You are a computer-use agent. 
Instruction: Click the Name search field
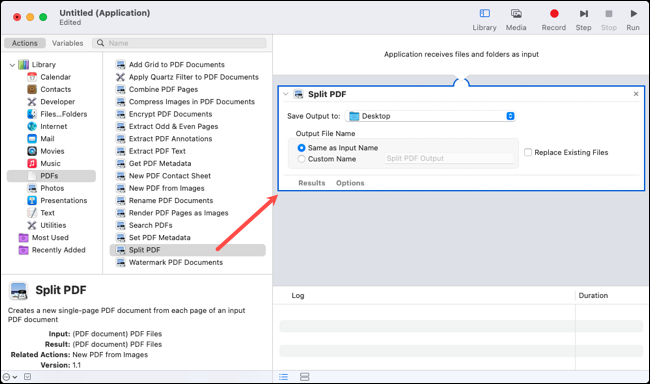(x=179, y=43)
